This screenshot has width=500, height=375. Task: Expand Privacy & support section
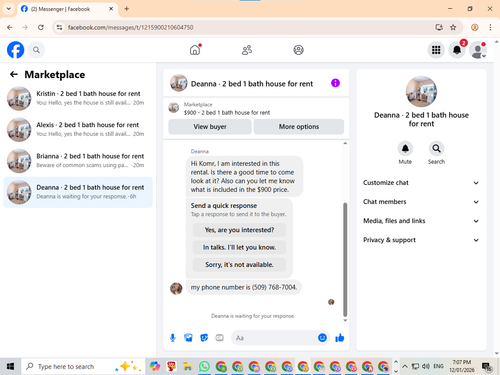pyautogui.click(x=421, y=240)
